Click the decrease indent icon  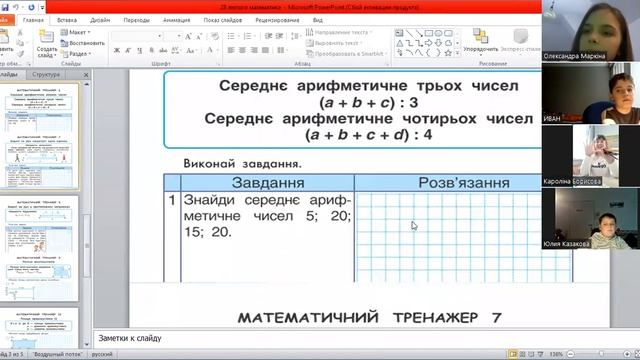click(x=268, y=37)
